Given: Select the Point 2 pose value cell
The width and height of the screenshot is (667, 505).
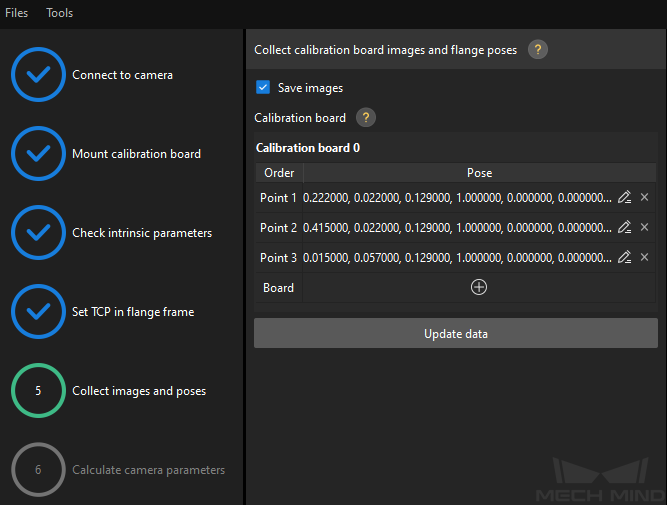Looking at the screenshot, I should [457, 228].
